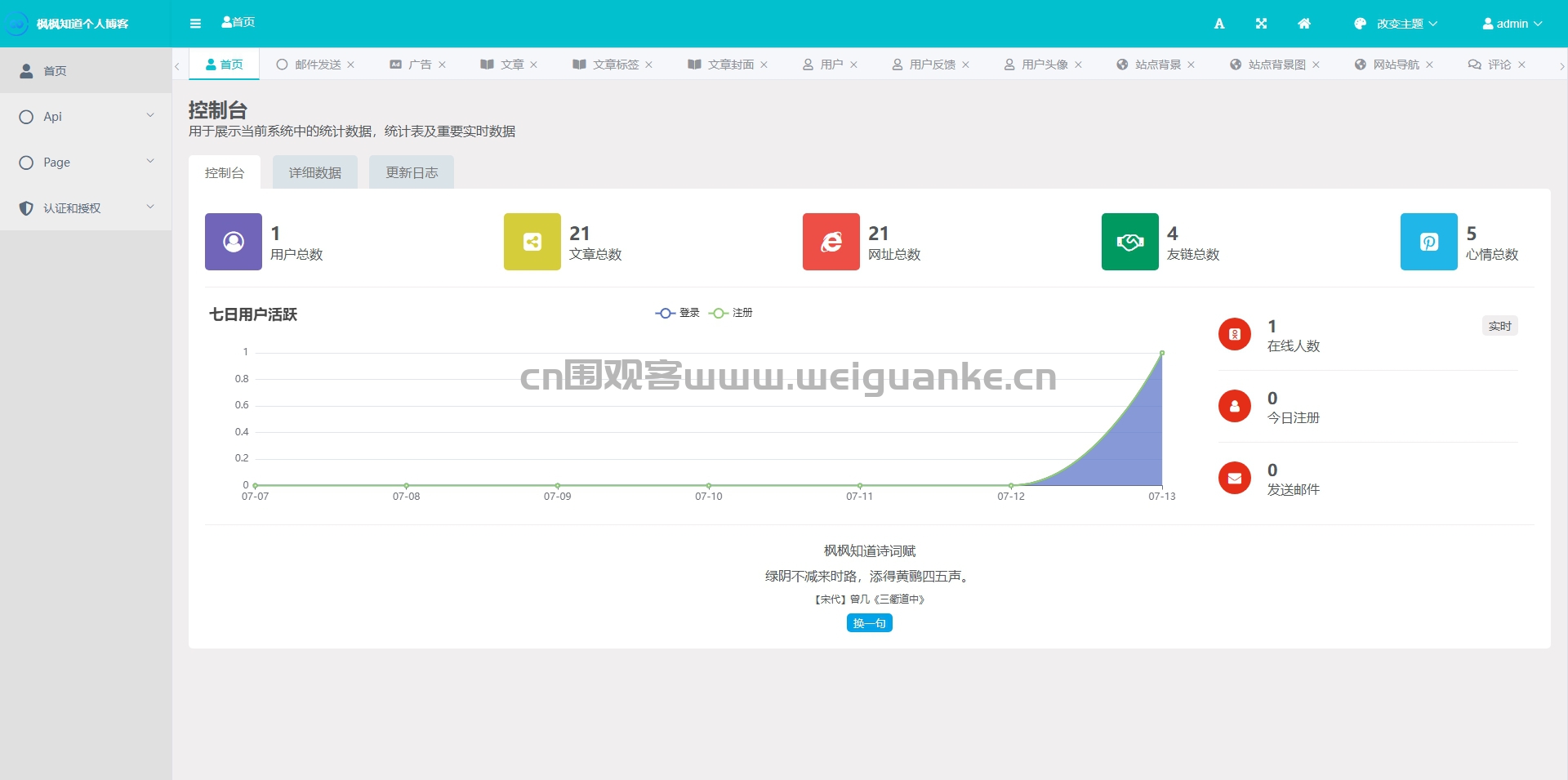Expand the 认证和授权 sidebar menu

[86, 208]
